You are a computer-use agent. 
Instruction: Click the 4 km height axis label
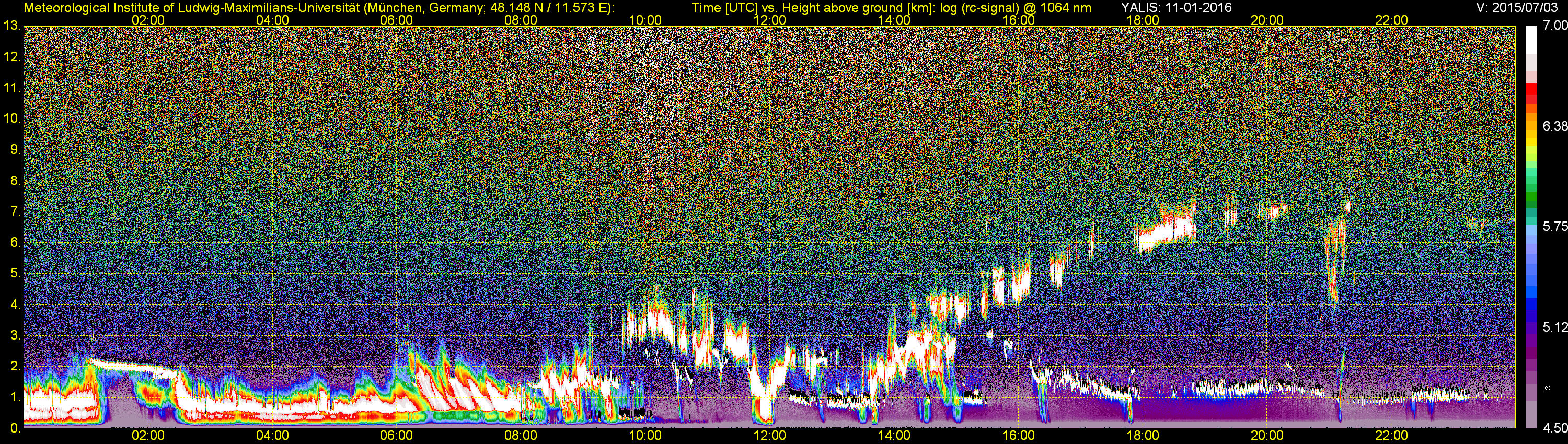(x=15, y=305)
